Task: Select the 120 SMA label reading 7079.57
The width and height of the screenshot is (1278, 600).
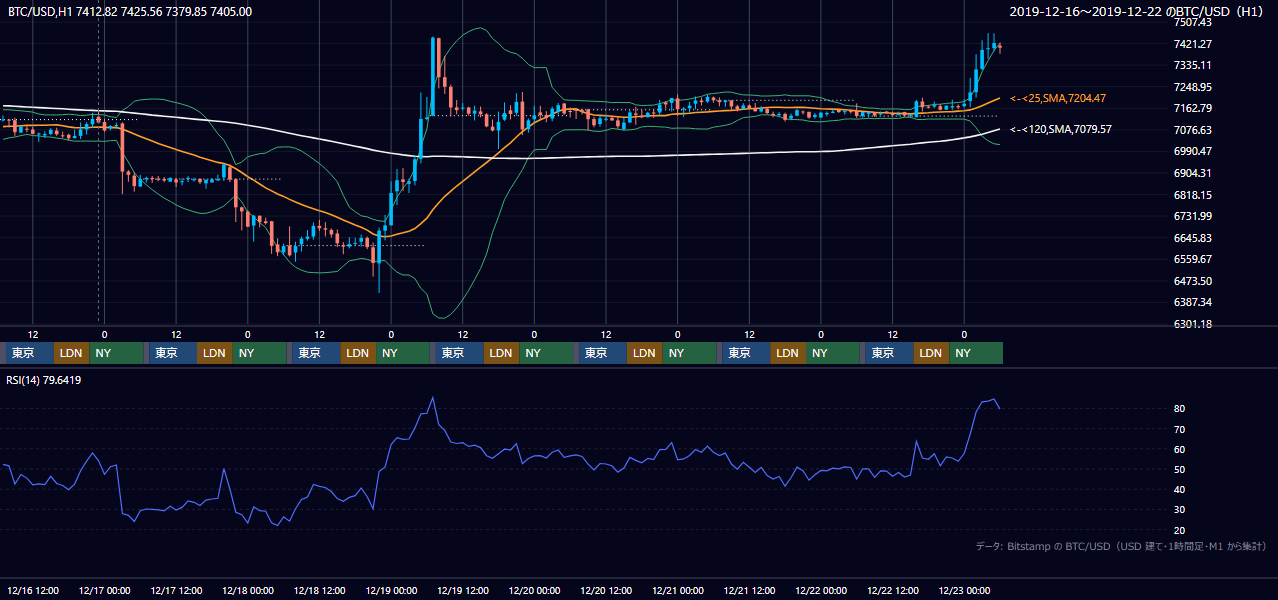Action: 1061,129
